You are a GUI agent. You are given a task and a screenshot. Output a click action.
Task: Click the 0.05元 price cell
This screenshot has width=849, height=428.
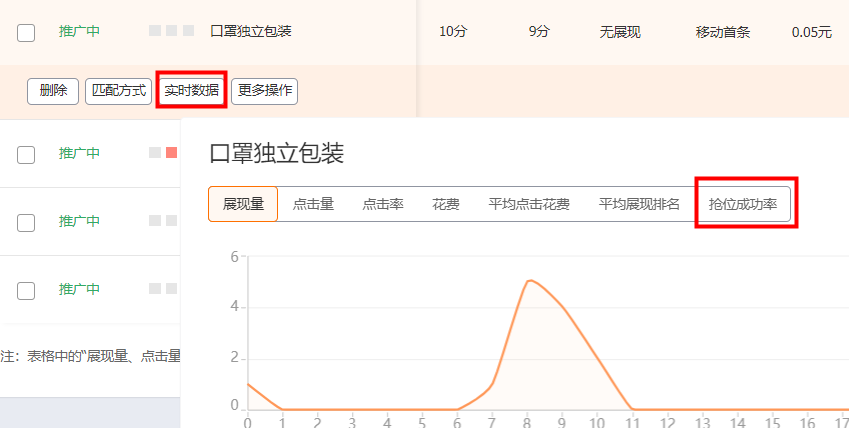tap(812, 33)
